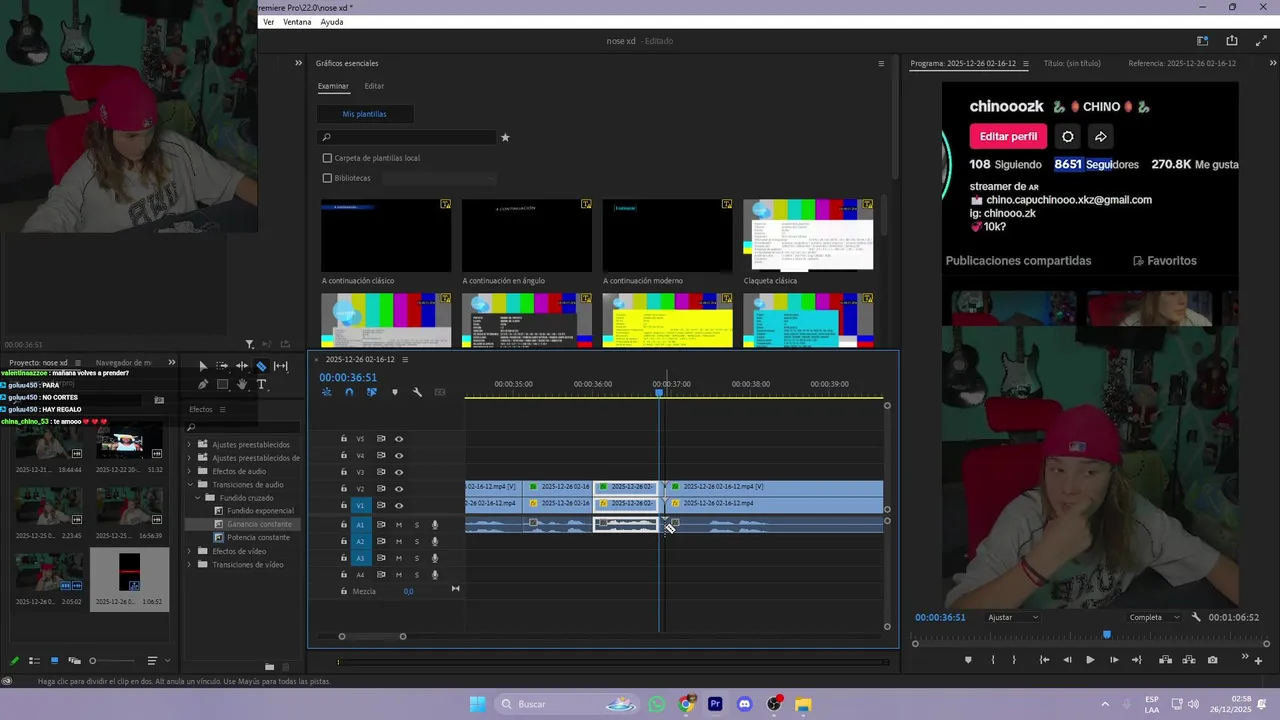The image size is (1280, 720).
Task: Select the Rectangle tool
Action: point(222,384)
